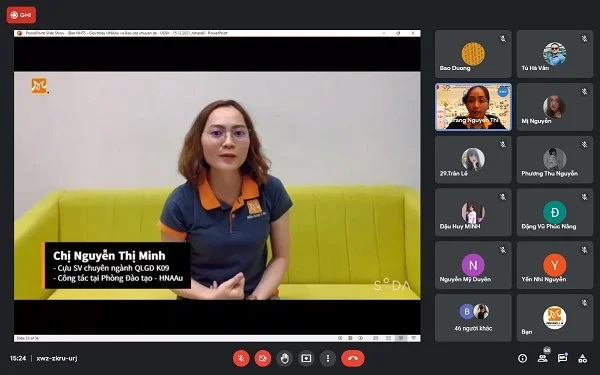Leave the call with red hang-up button
The height and width of the screenshot is (375, 600).
(x=353, y=359)
